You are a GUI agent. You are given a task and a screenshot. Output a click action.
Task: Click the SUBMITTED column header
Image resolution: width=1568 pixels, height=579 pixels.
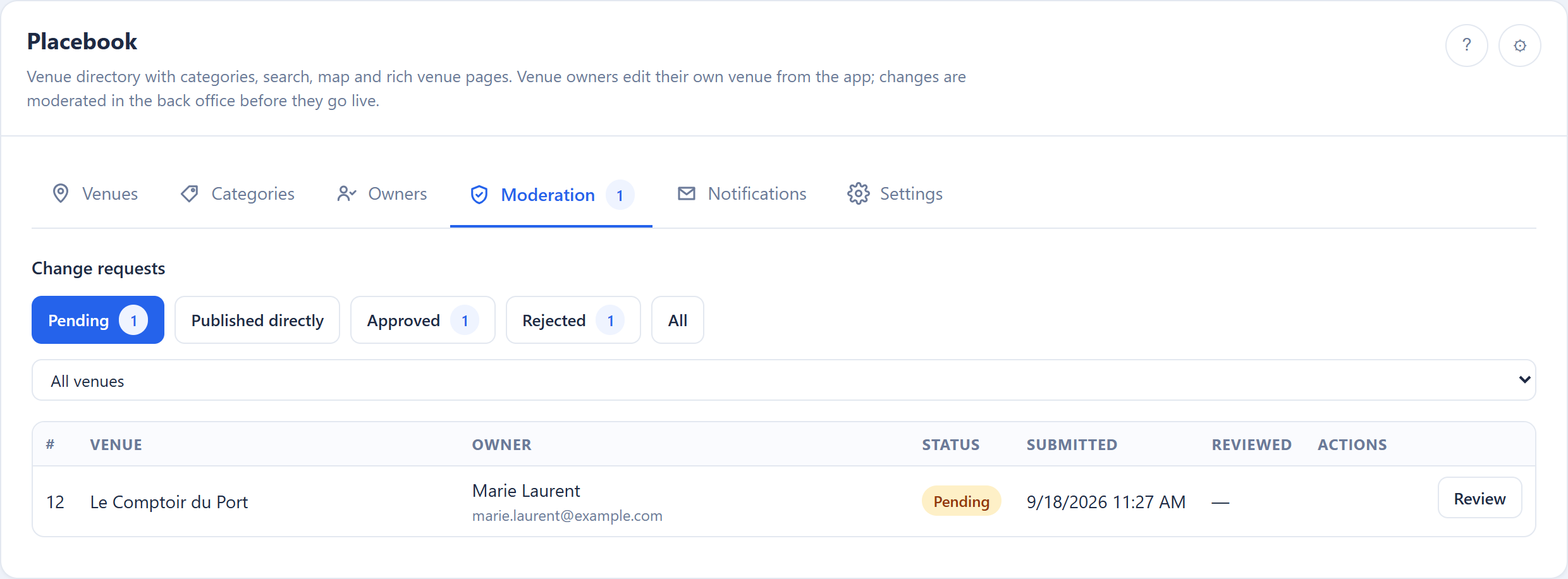(x=1072, y=444)
